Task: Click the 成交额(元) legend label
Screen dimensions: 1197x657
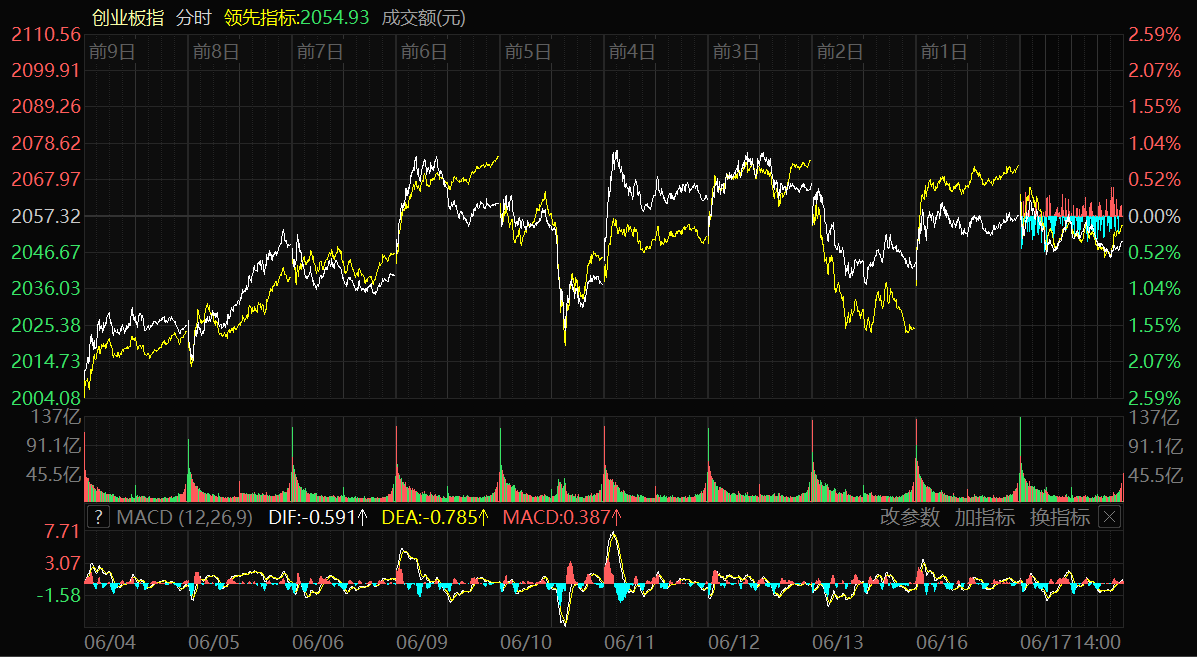Action: pos(423,17)
